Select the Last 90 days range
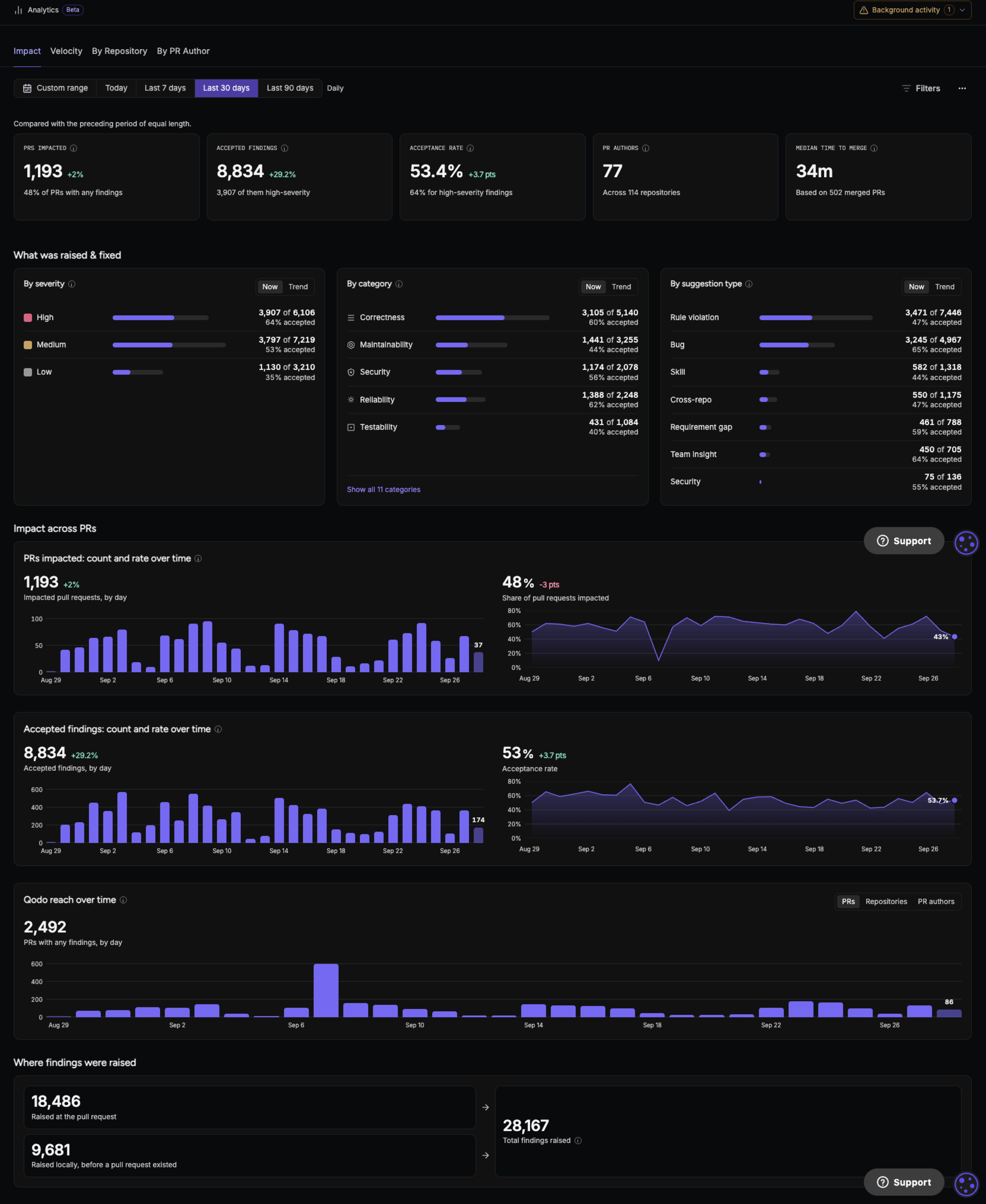 [290, 88]
